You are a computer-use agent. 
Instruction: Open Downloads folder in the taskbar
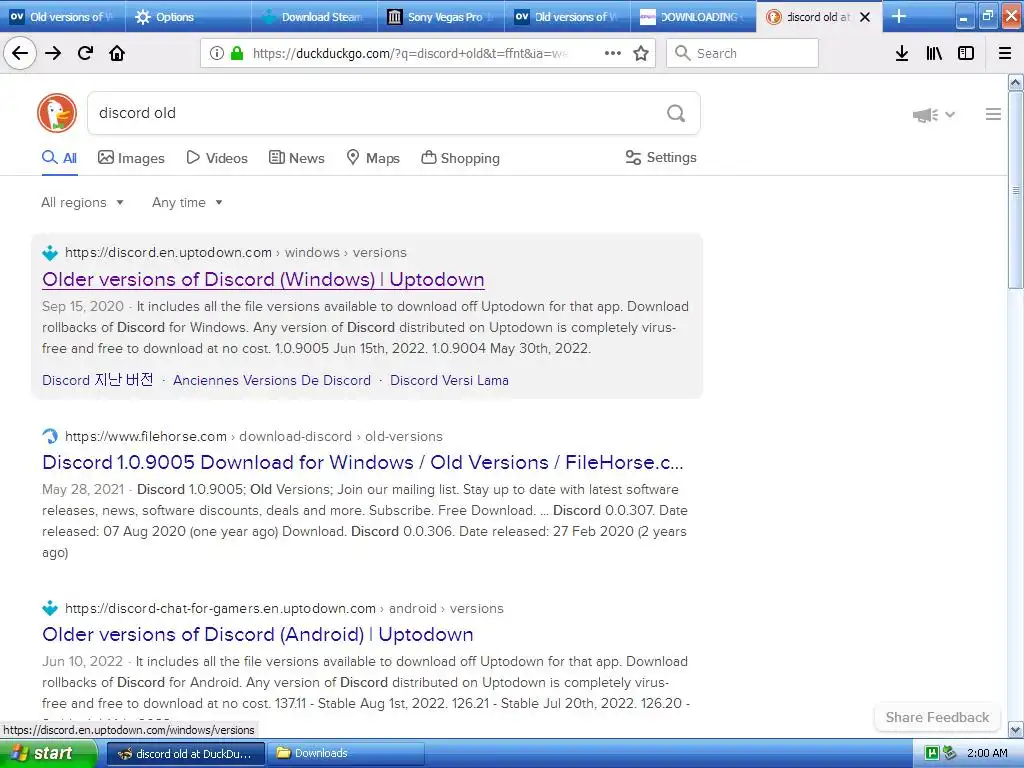pos(345,753)
